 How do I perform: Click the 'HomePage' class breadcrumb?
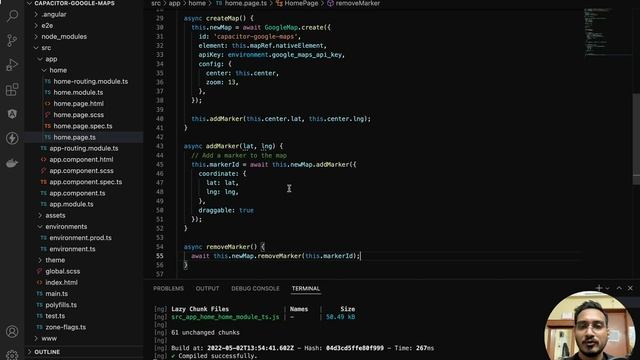coord(301,3)
